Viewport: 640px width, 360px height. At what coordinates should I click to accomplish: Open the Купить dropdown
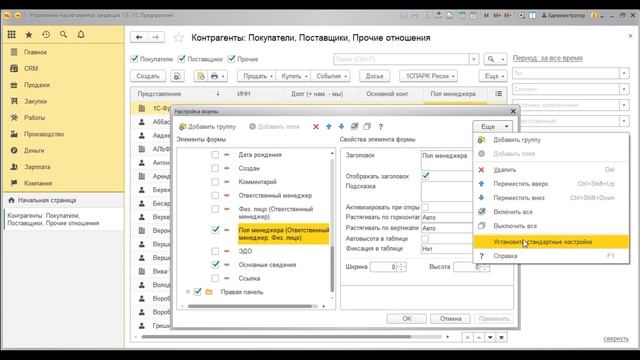293,76
